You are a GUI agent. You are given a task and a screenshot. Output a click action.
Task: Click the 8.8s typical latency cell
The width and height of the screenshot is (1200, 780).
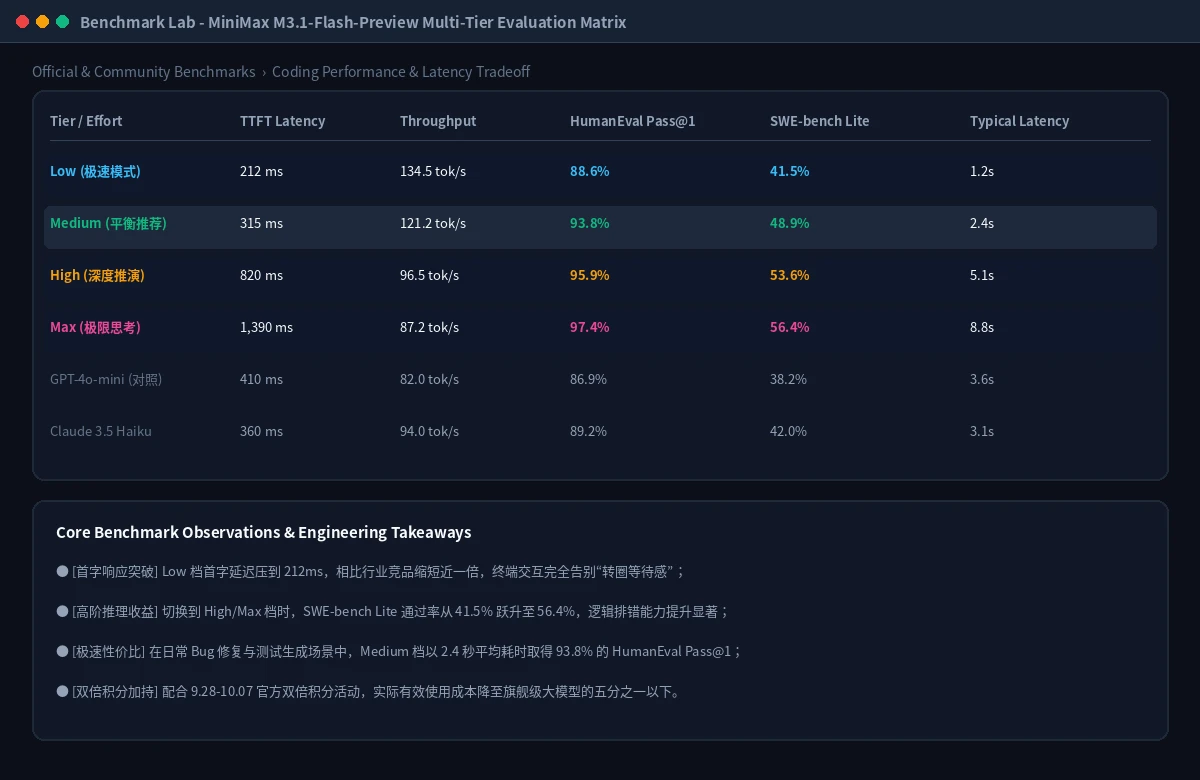click(982, 327)
